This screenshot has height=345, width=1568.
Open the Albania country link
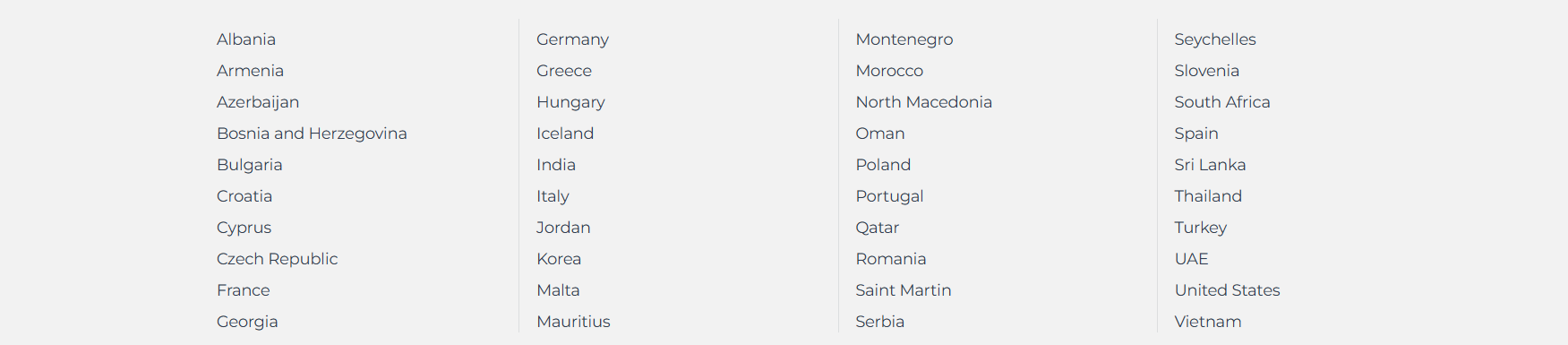[246, 39]
